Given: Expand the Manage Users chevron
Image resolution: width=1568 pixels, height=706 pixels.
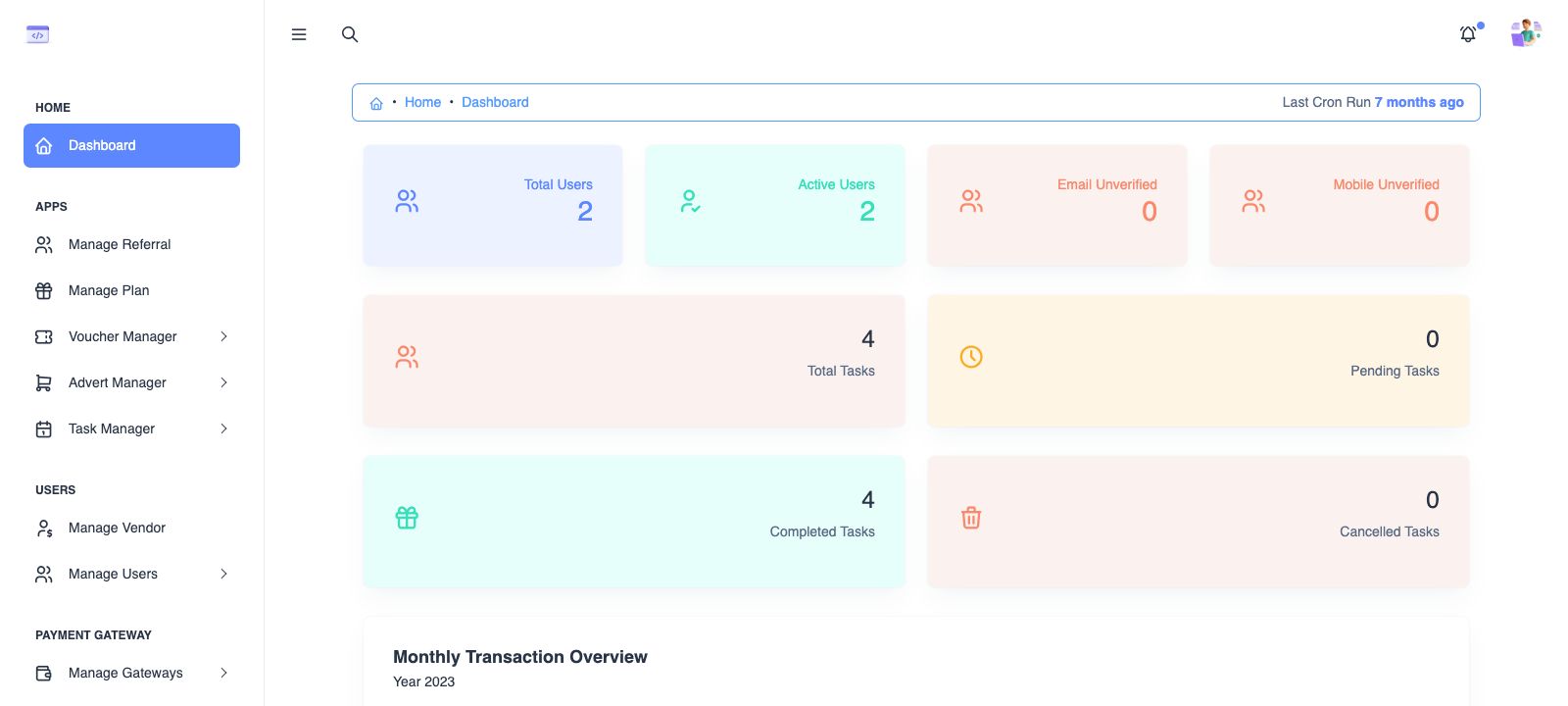Looking at the screenshot, I should [x=223, y=574].
